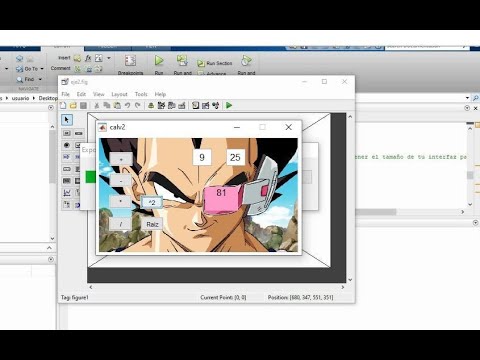Click GUIDE layout scroll-right arrow
480x360 pixels.
tap(343, 287)
